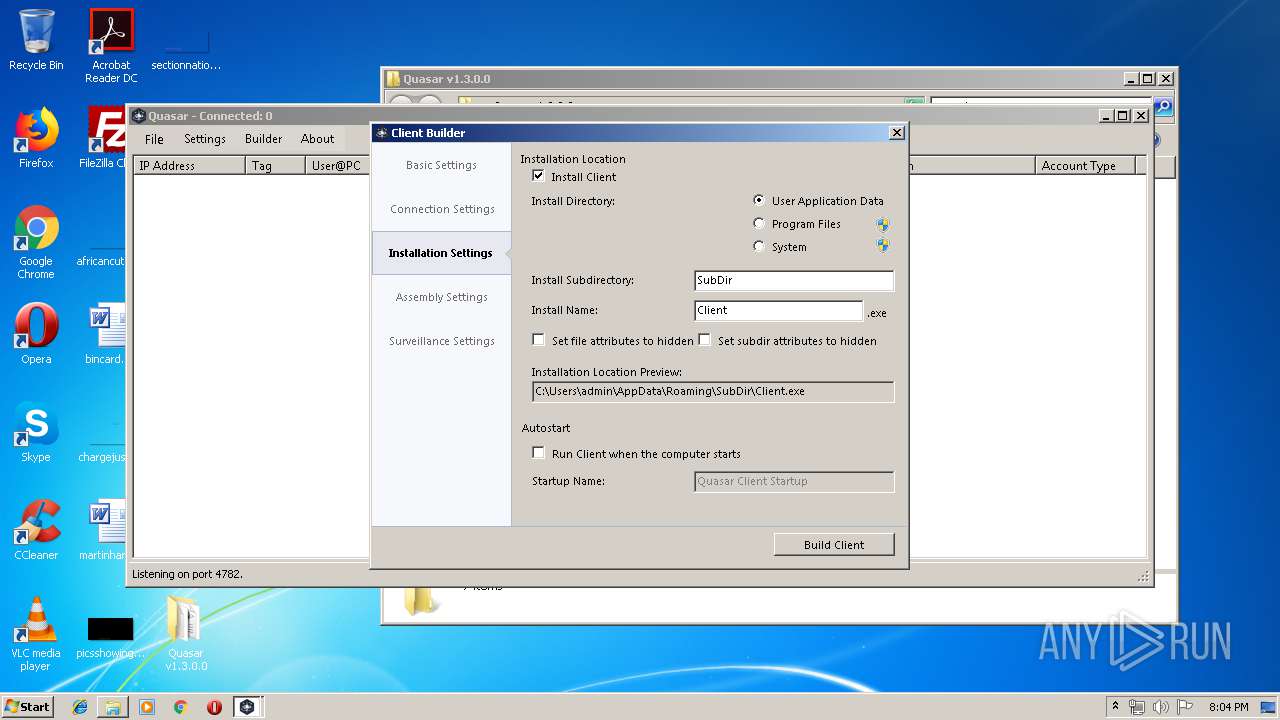Sort by the Account Type column
This screenshot has height=720, width=1280.
click(1085, 166)
